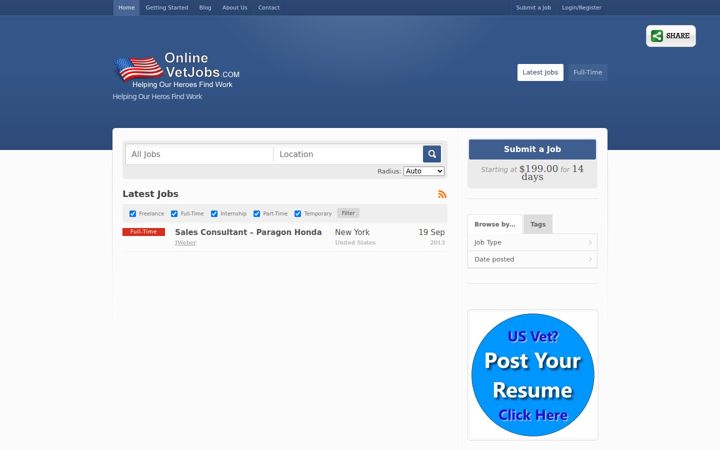Click the Filter button
Image resolution: width=720 pixels, height=450 pixels.
coord(348,213)
